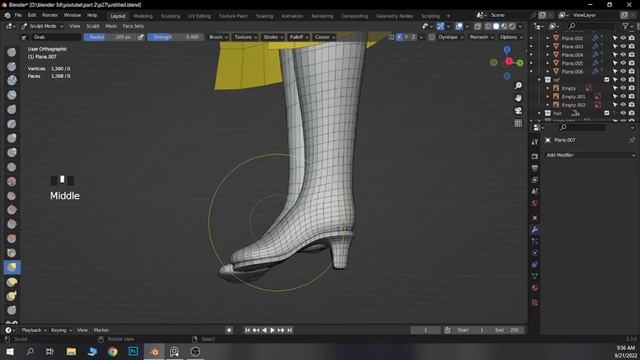Switch to the UV Editing workspace tab
Image resolution: width=640 pixels, height=360 pixels.
tap(199, 16)
